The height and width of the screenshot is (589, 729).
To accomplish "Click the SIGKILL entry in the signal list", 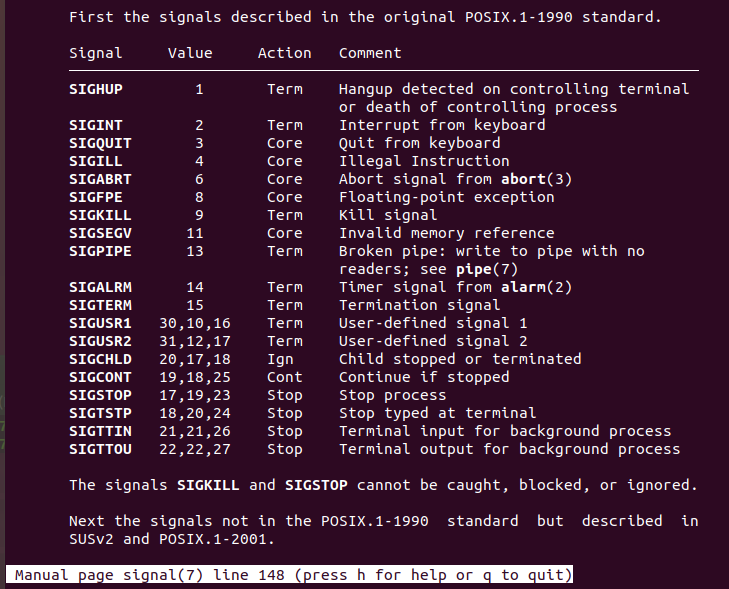I will click(x=100, y=215).
